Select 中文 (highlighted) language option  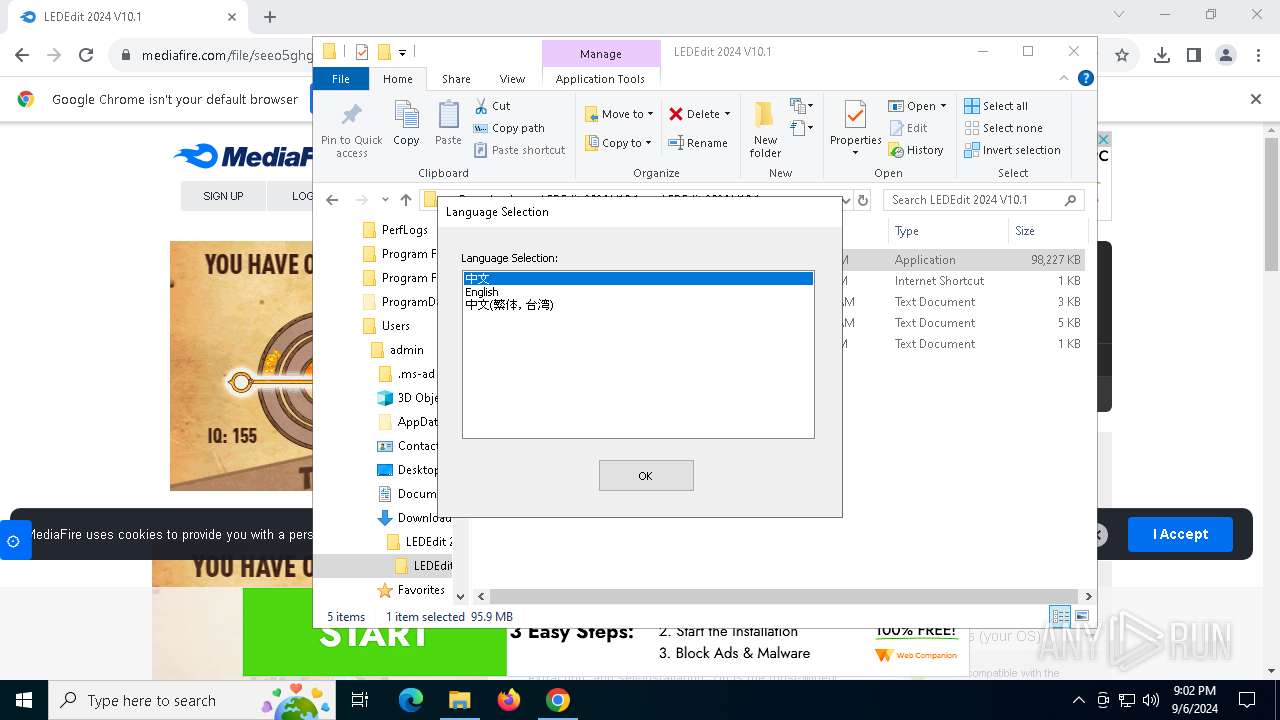click(x=638, y=279)
